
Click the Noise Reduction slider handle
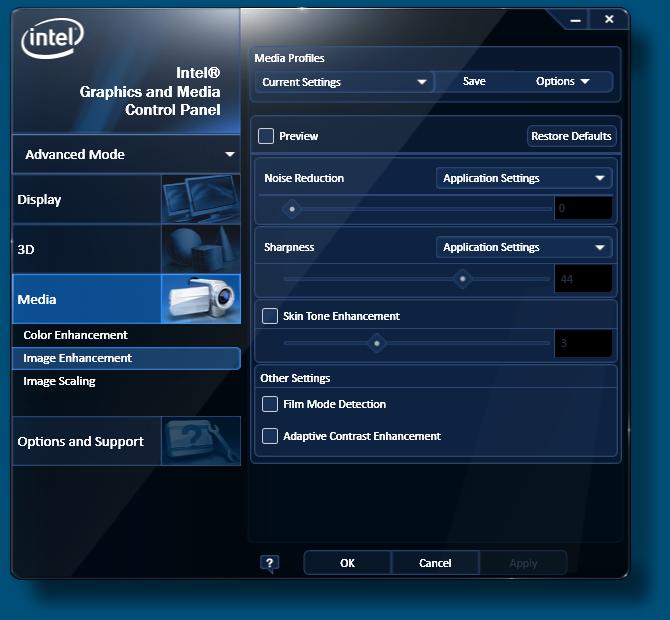(x=292, y=209)
